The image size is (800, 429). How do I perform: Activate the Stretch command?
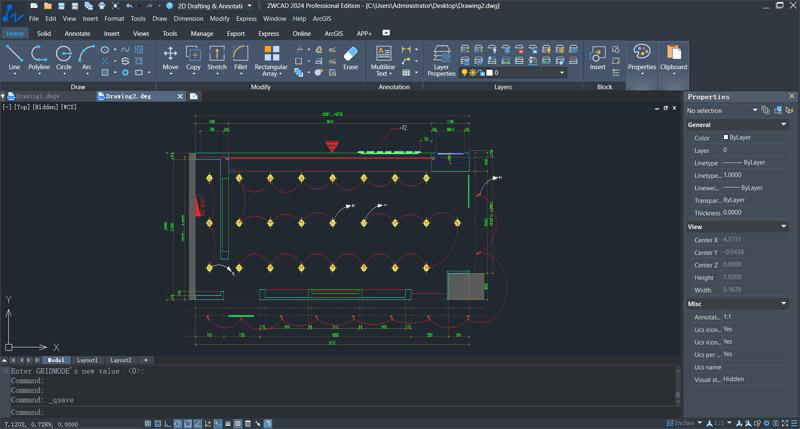pyautogui.click(x=217, y=58)
